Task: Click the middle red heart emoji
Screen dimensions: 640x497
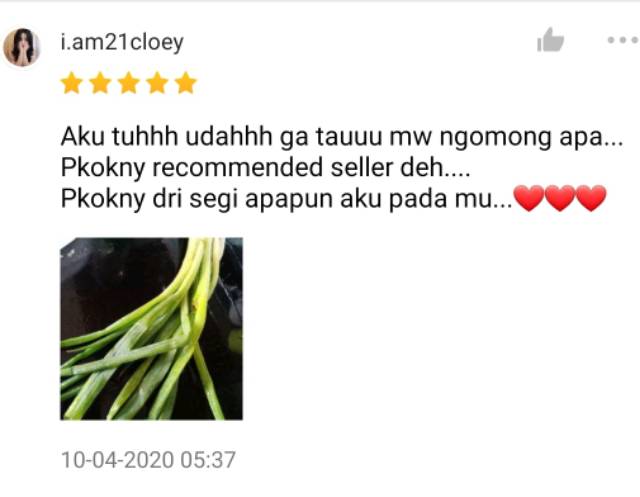Action: (560, 198)
